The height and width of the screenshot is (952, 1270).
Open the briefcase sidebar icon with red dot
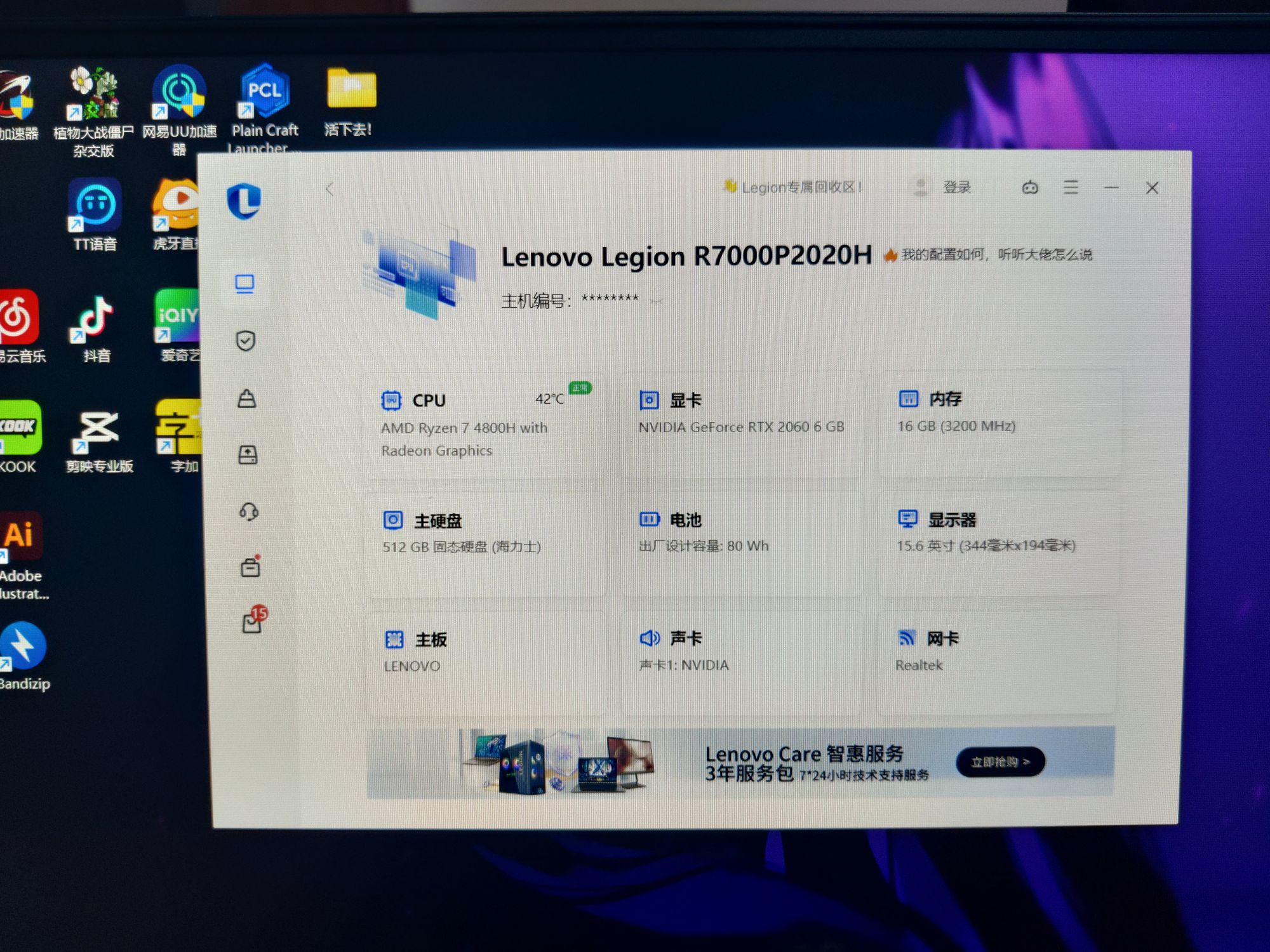250,567
